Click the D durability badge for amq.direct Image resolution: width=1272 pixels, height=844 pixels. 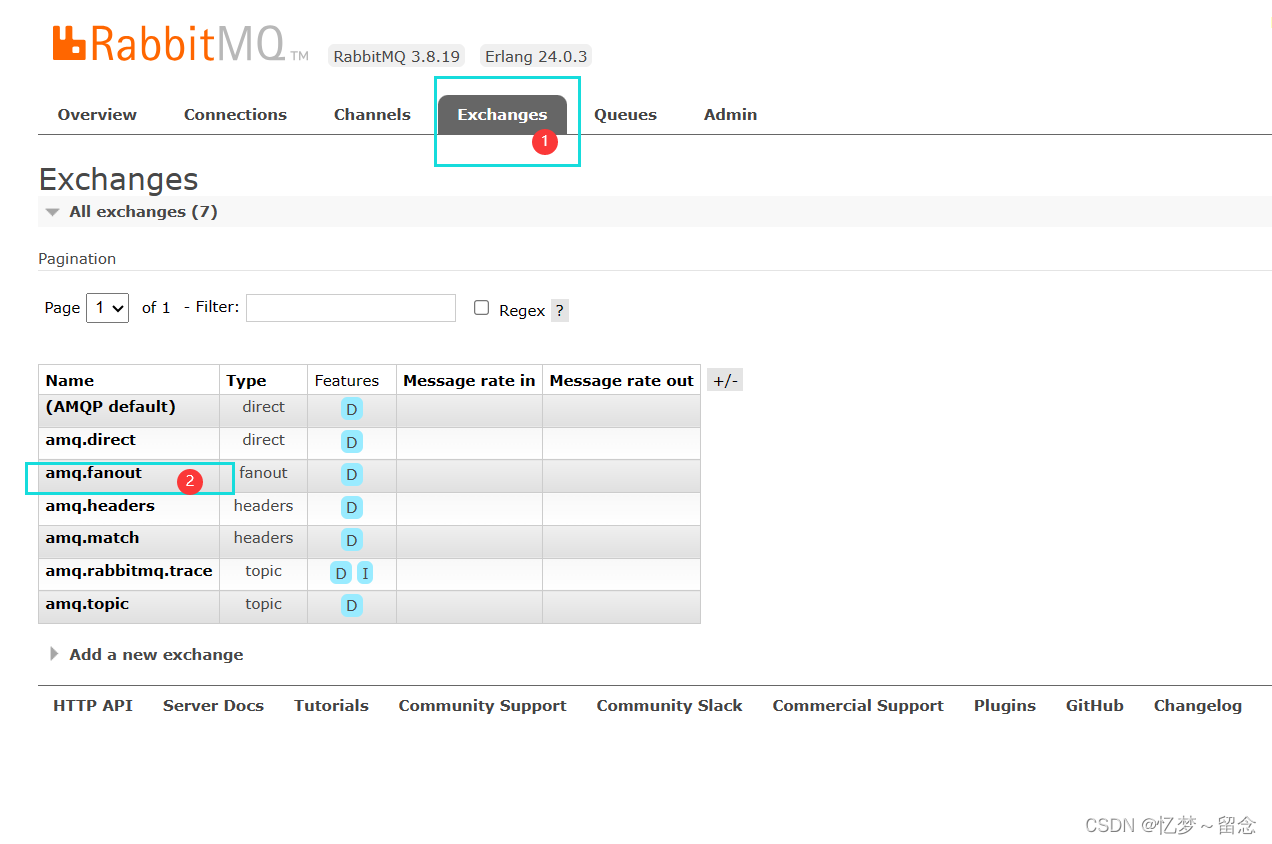coord(351,442)
